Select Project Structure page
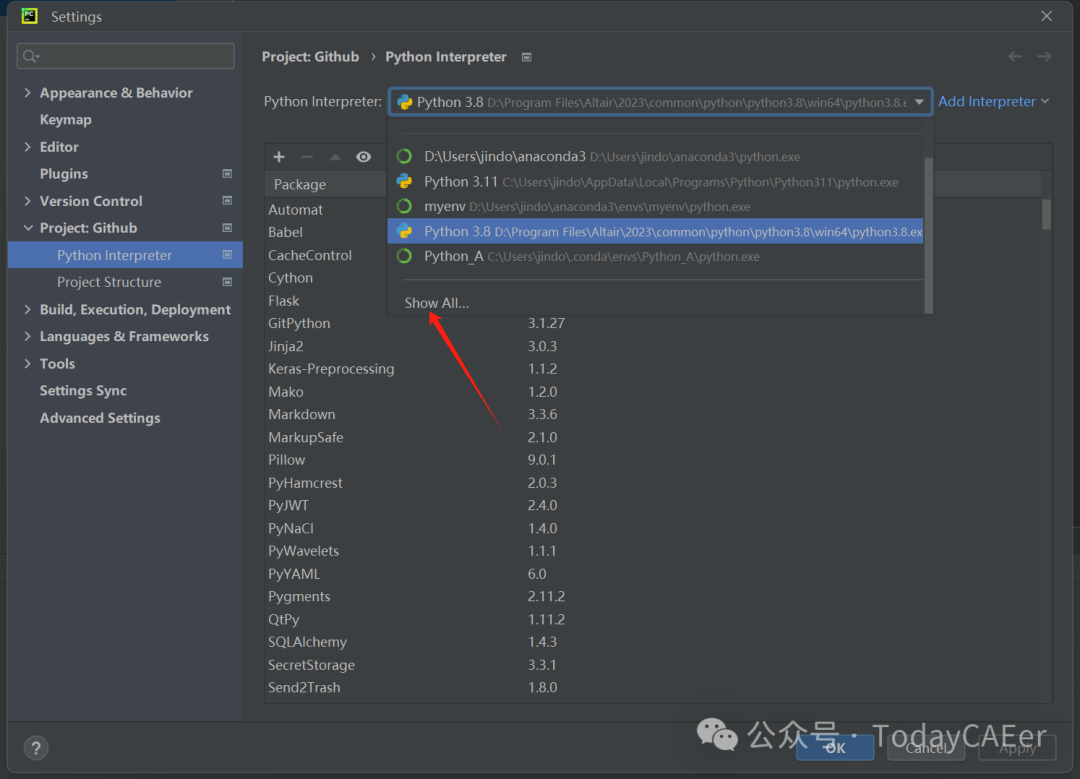Image resolution: width=1080 pixels, height=779 pixels. [109, 282]
